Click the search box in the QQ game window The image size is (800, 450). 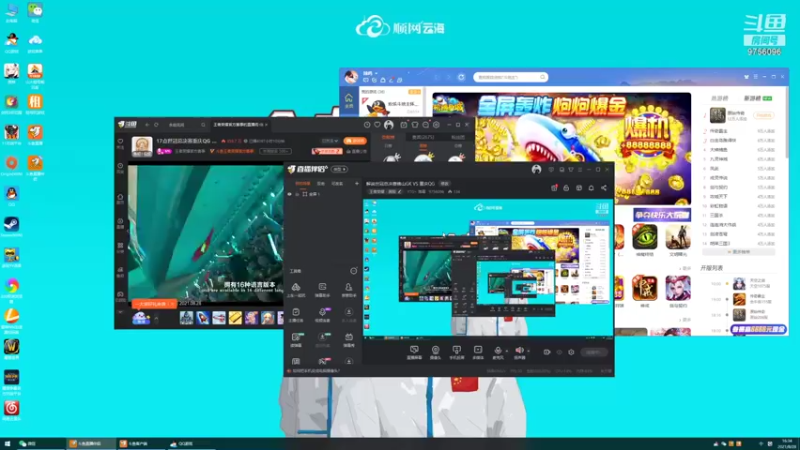coord(510,77)
